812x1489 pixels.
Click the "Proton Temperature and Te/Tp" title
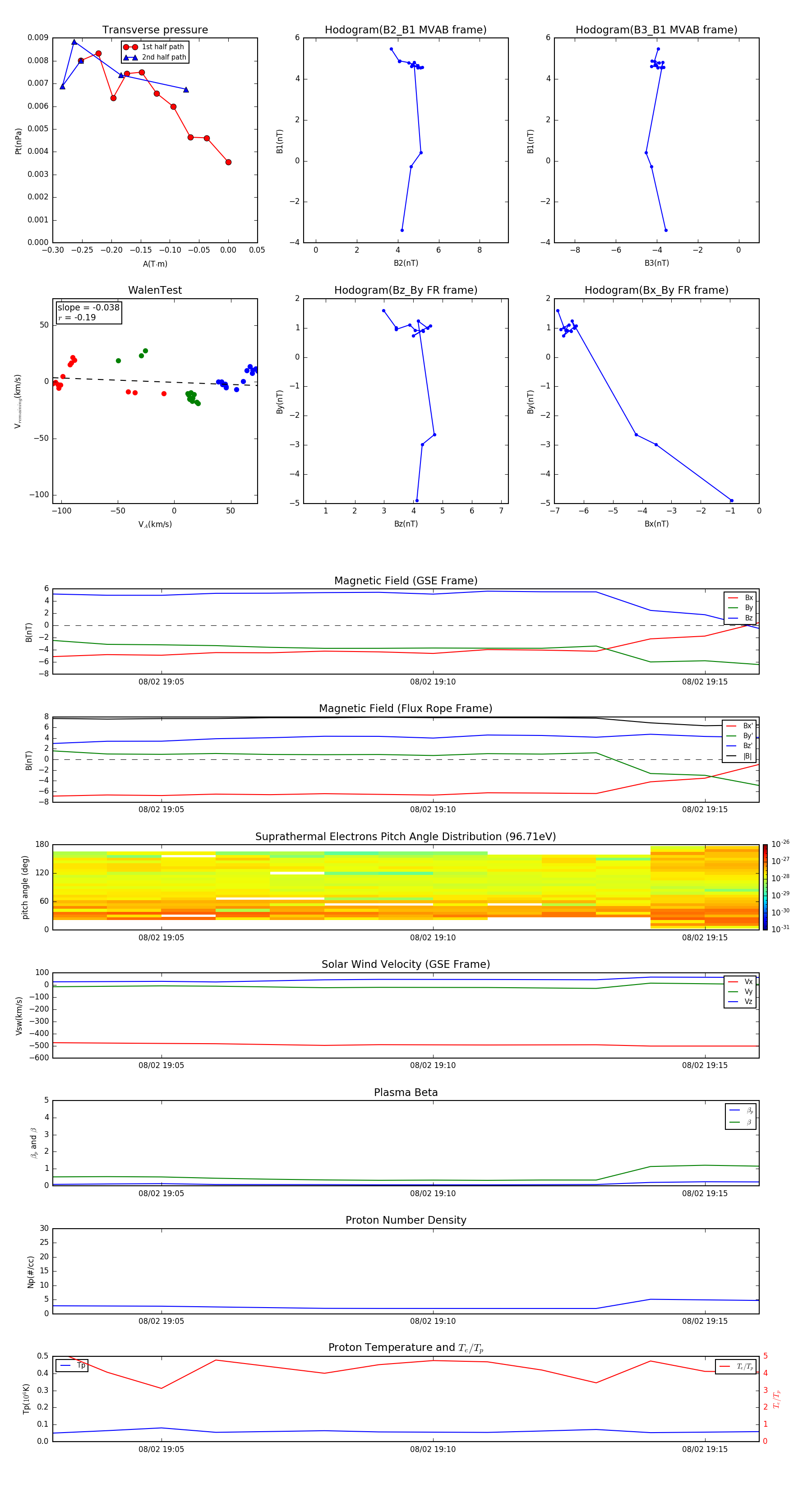pos(406,1348)
